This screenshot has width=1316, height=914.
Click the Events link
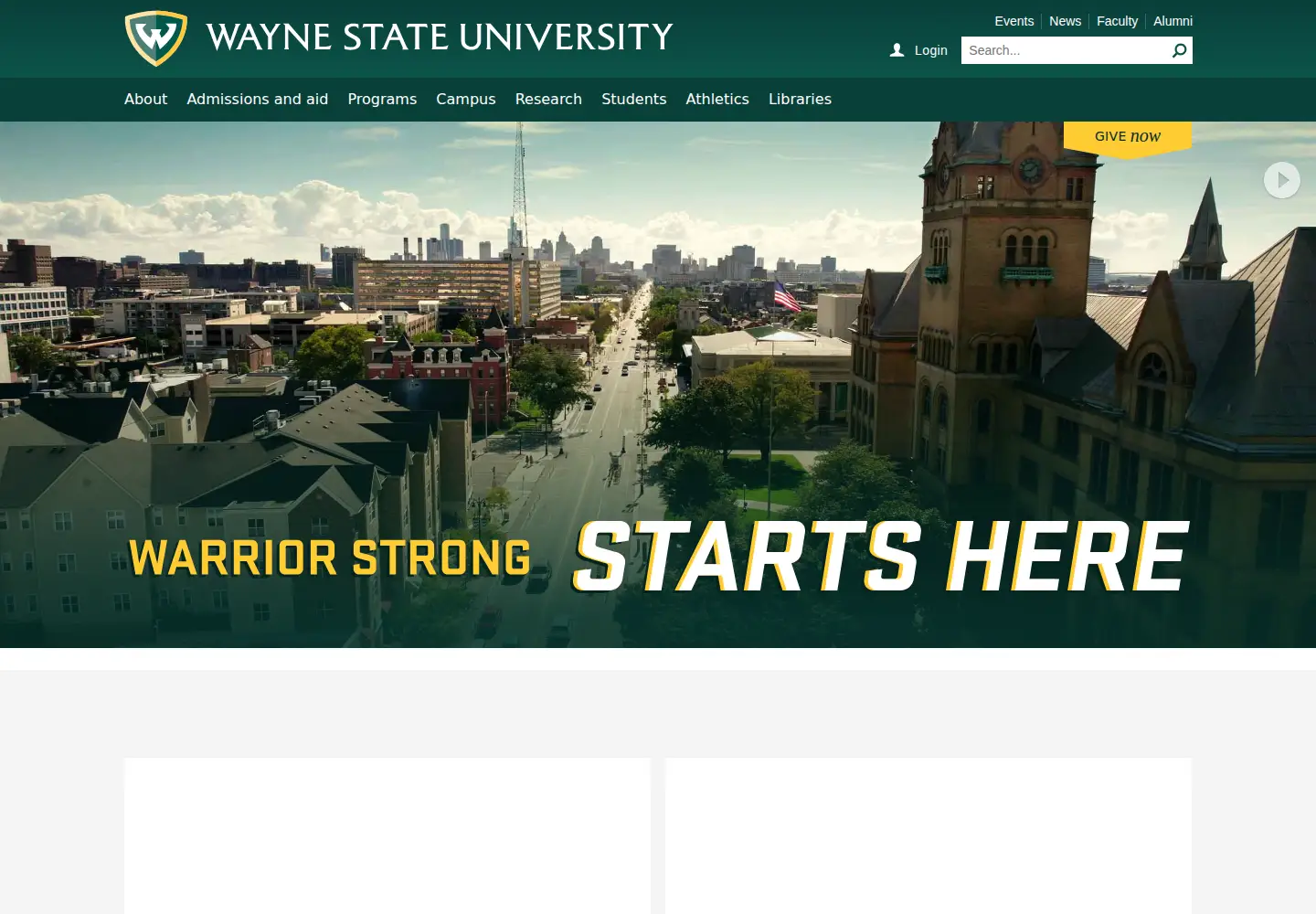(x=1014, y=21)
